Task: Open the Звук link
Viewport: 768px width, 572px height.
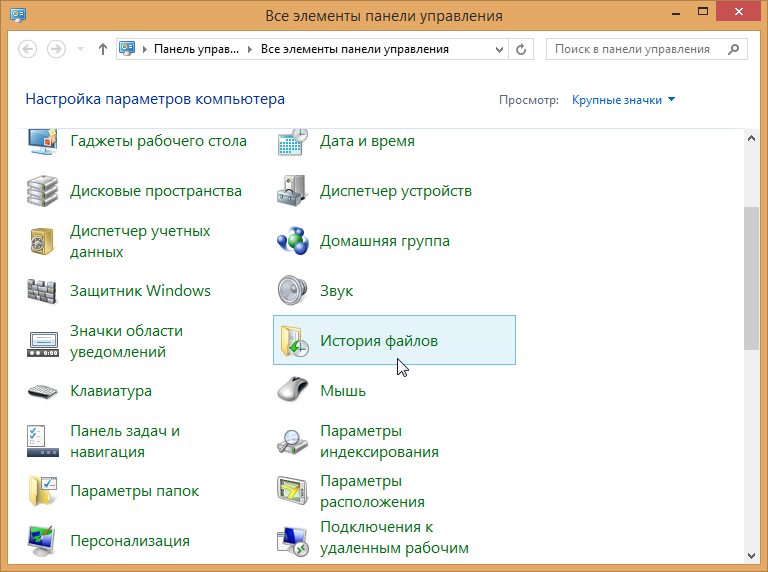Action: (336, 291)
